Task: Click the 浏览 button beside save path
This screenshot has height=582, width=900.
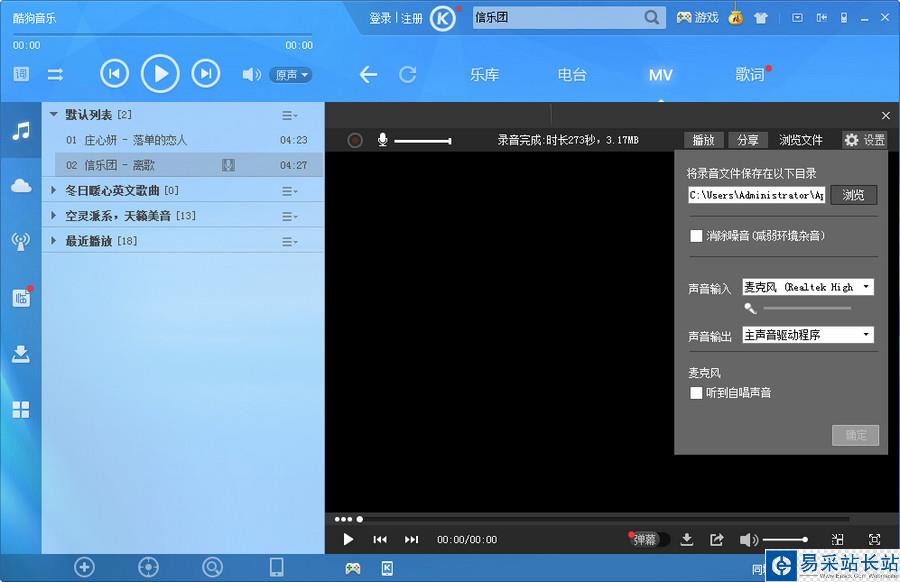Action: [854, 195]
